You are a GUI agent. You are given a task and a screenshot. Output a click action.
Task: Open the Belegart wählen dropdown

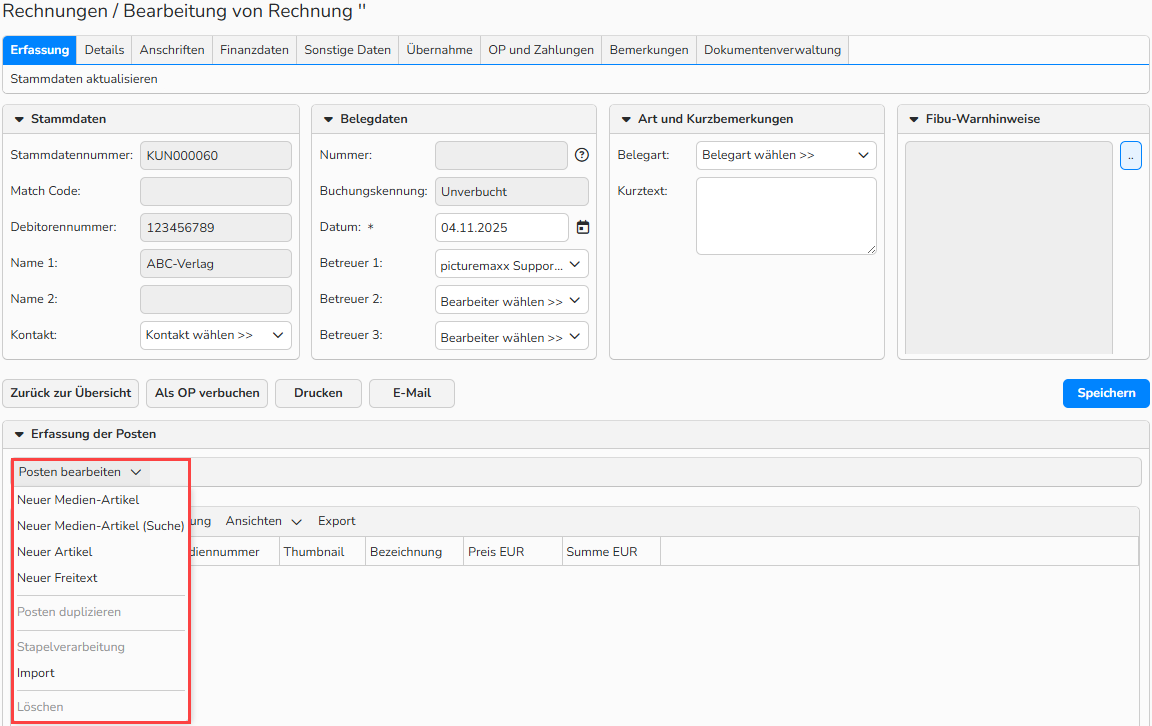coord(786,155)
